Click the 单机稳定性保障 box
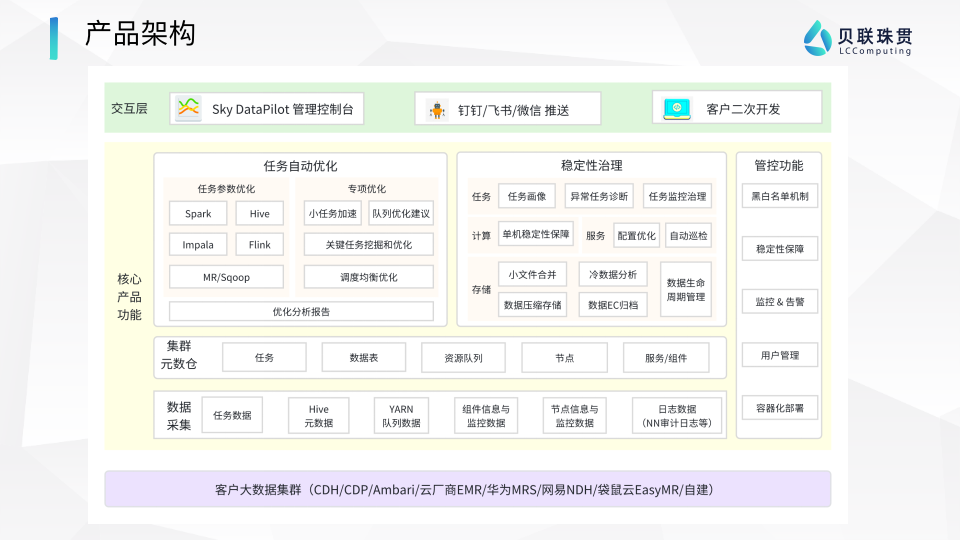Screen dimensions: 960x540 pos(536,234)
